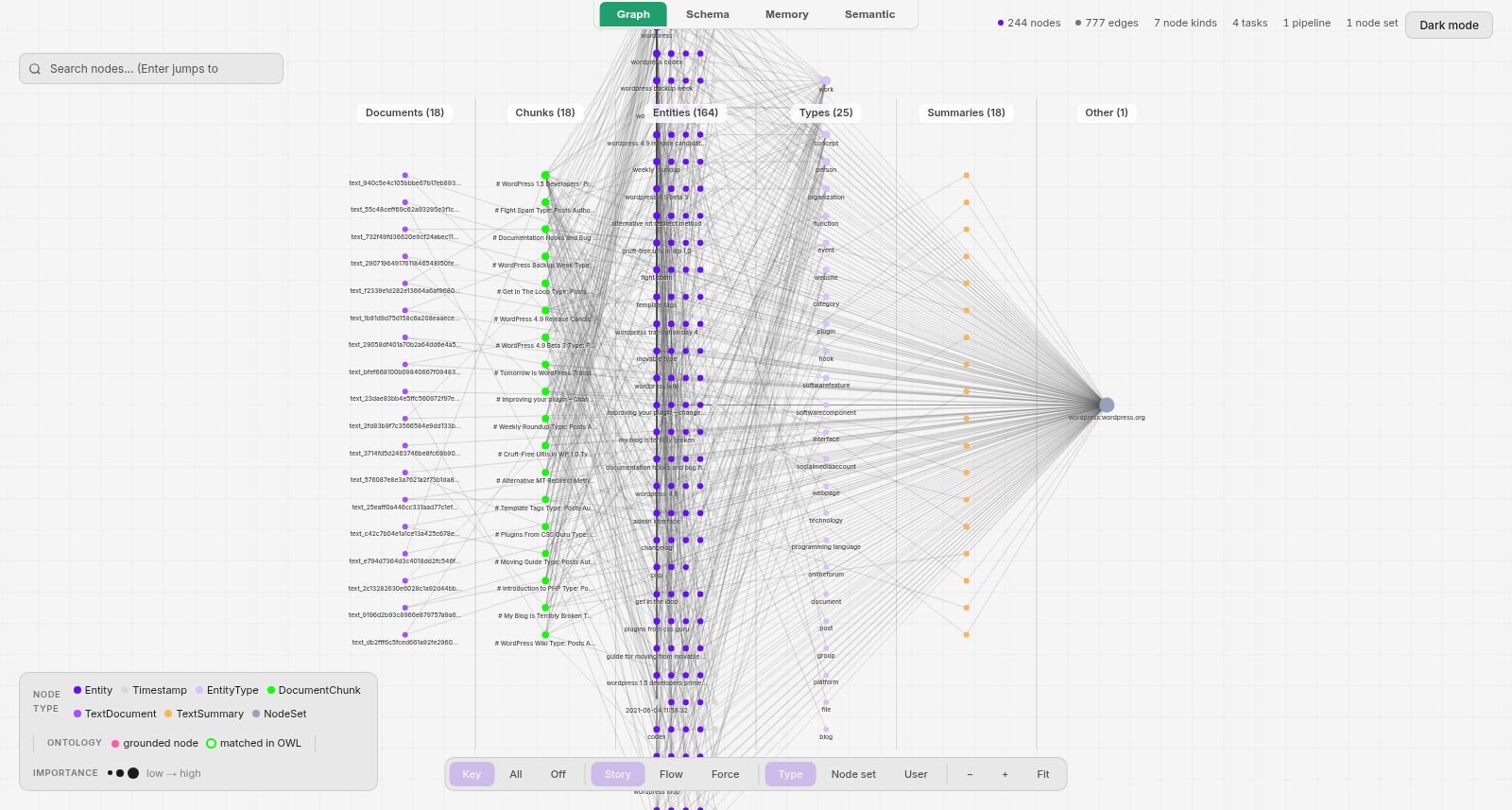The height and width of the screenshot is (810, 1512).
Task: Turn labels Off
Action: [558, 774]
